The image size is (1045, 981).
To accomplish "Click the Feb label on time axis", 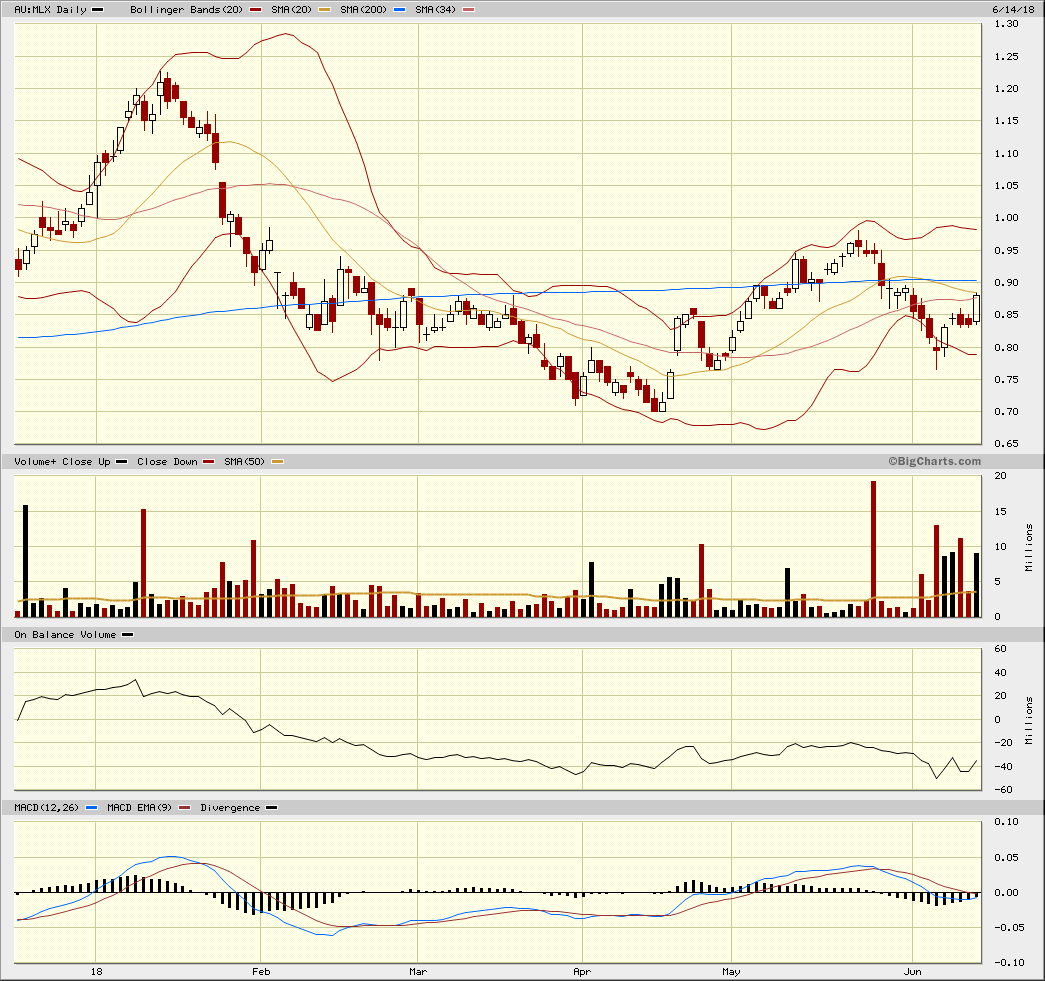I will (261, 972).
